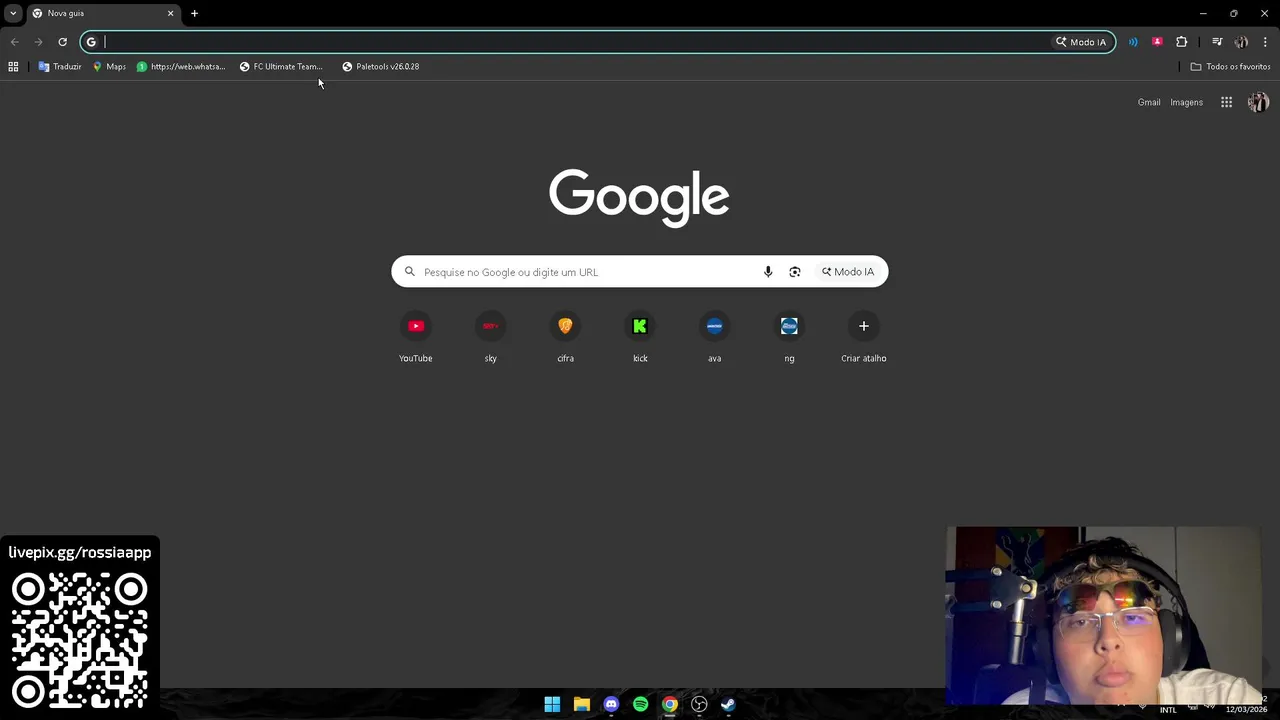The height and width of the screenshot is (720, 1280).
Task: Open the Google account avatar on page
Action: tap(1258, 102)
